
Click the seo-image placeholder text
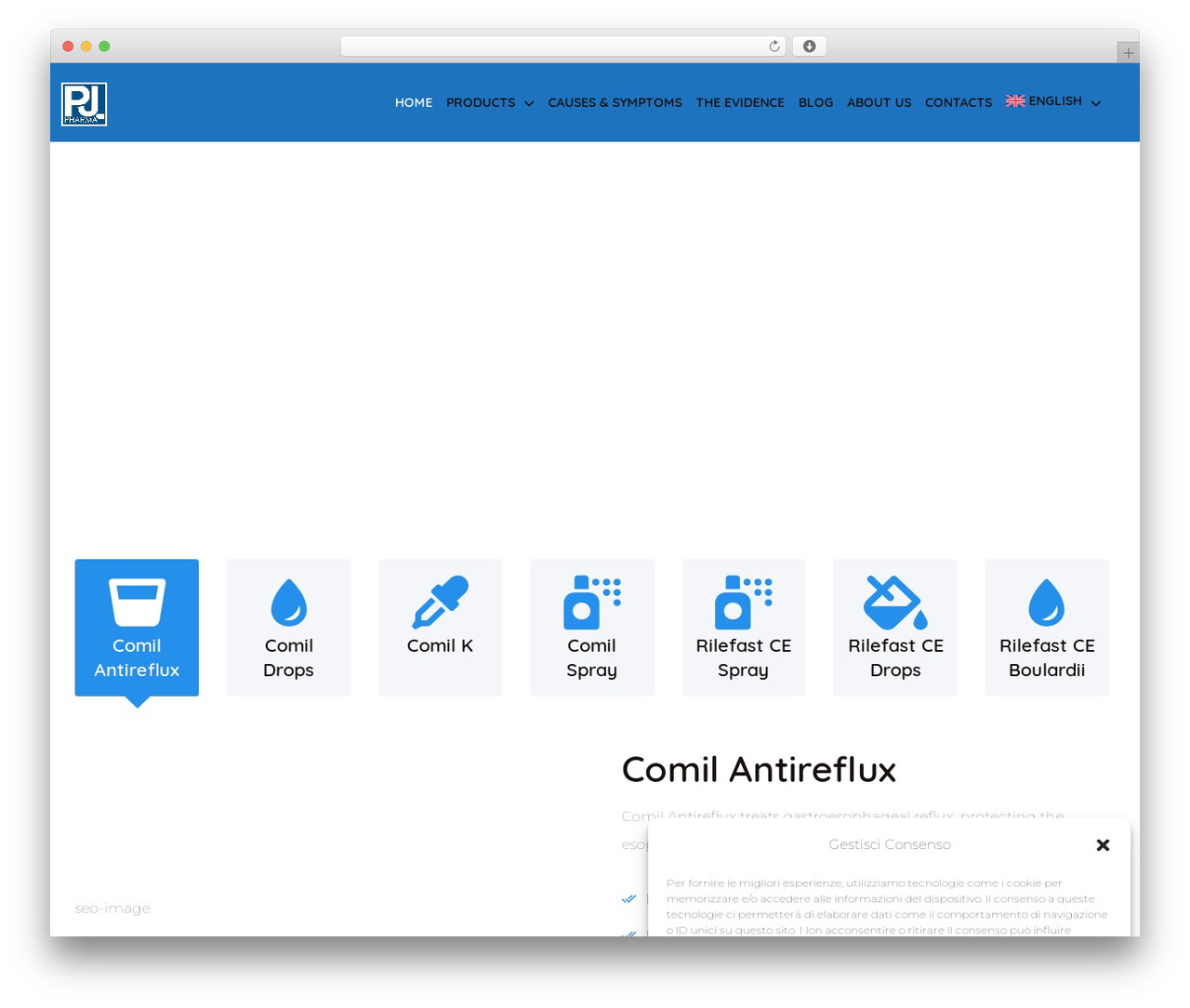click(x=112, y=909)
